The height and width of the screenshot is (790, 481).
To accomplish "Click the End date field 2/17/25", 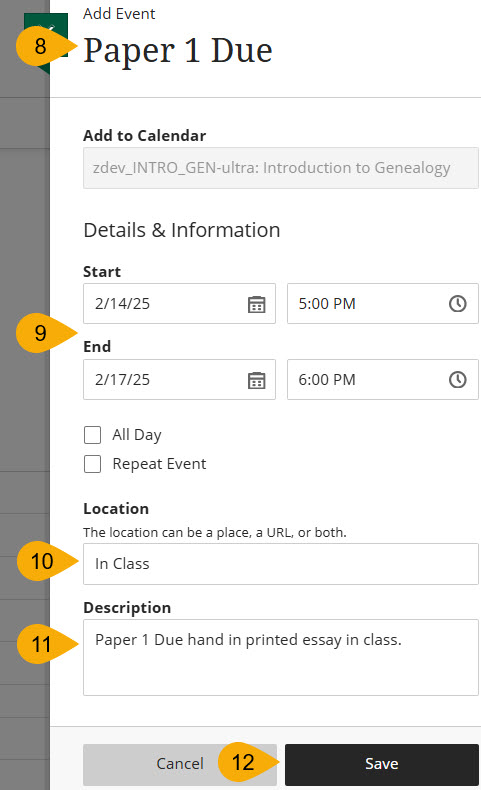I will (179, 379).
